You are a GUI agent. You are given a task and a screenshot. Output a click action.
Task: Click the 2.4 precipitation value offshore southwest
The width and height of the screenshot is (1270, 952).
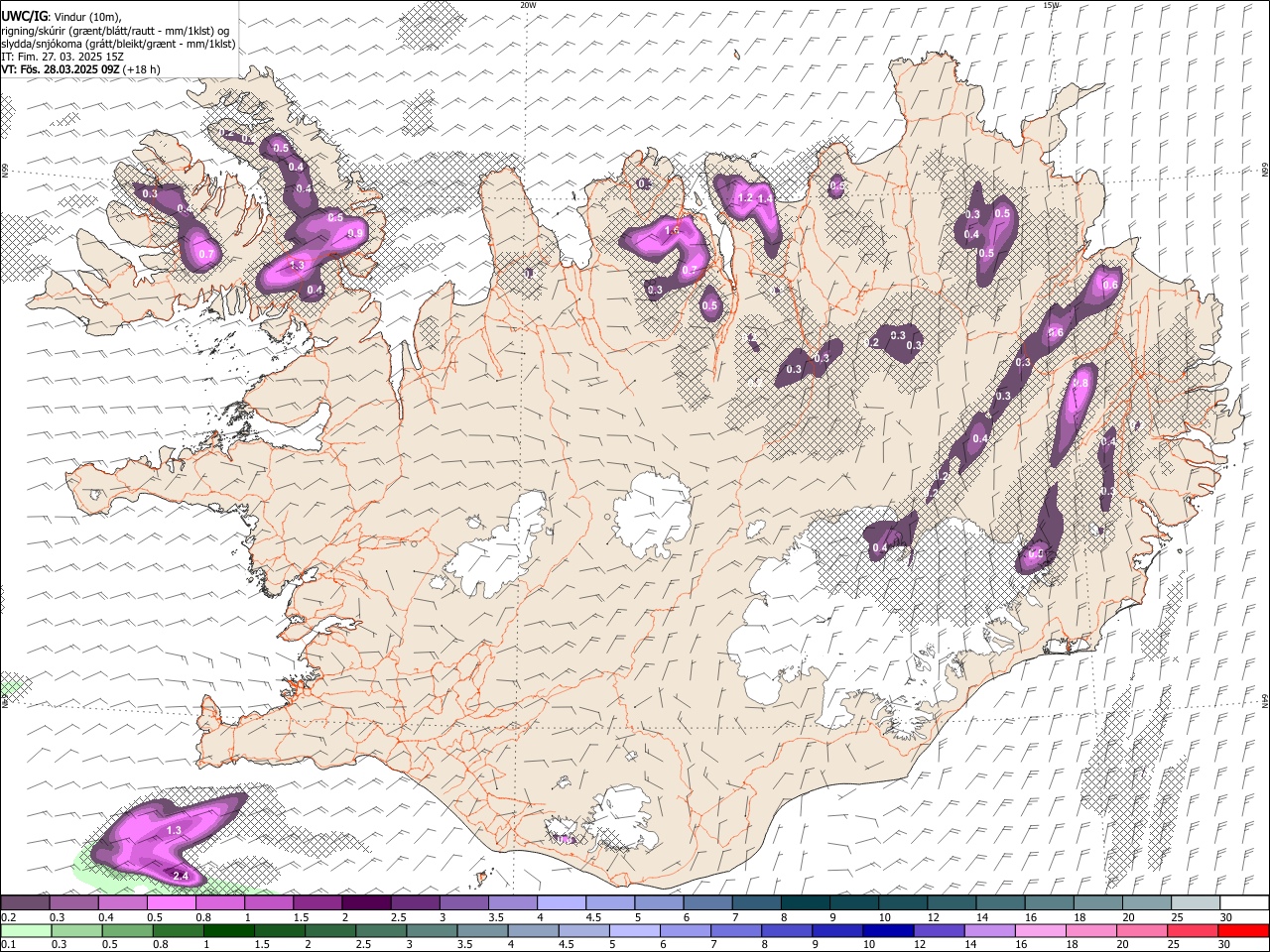(181, 876)
